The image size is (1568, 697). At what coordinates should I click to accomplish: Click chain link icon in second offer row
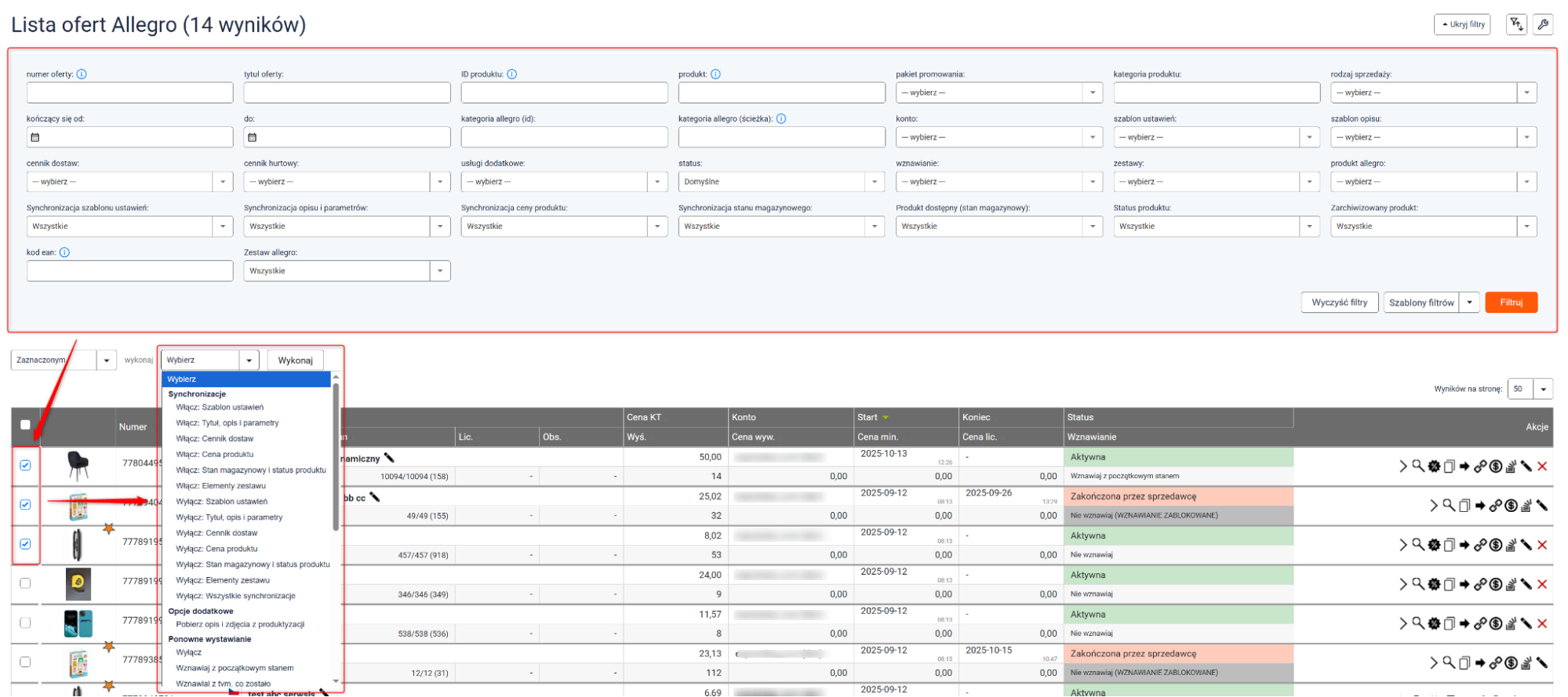(x=1496, y=506)
